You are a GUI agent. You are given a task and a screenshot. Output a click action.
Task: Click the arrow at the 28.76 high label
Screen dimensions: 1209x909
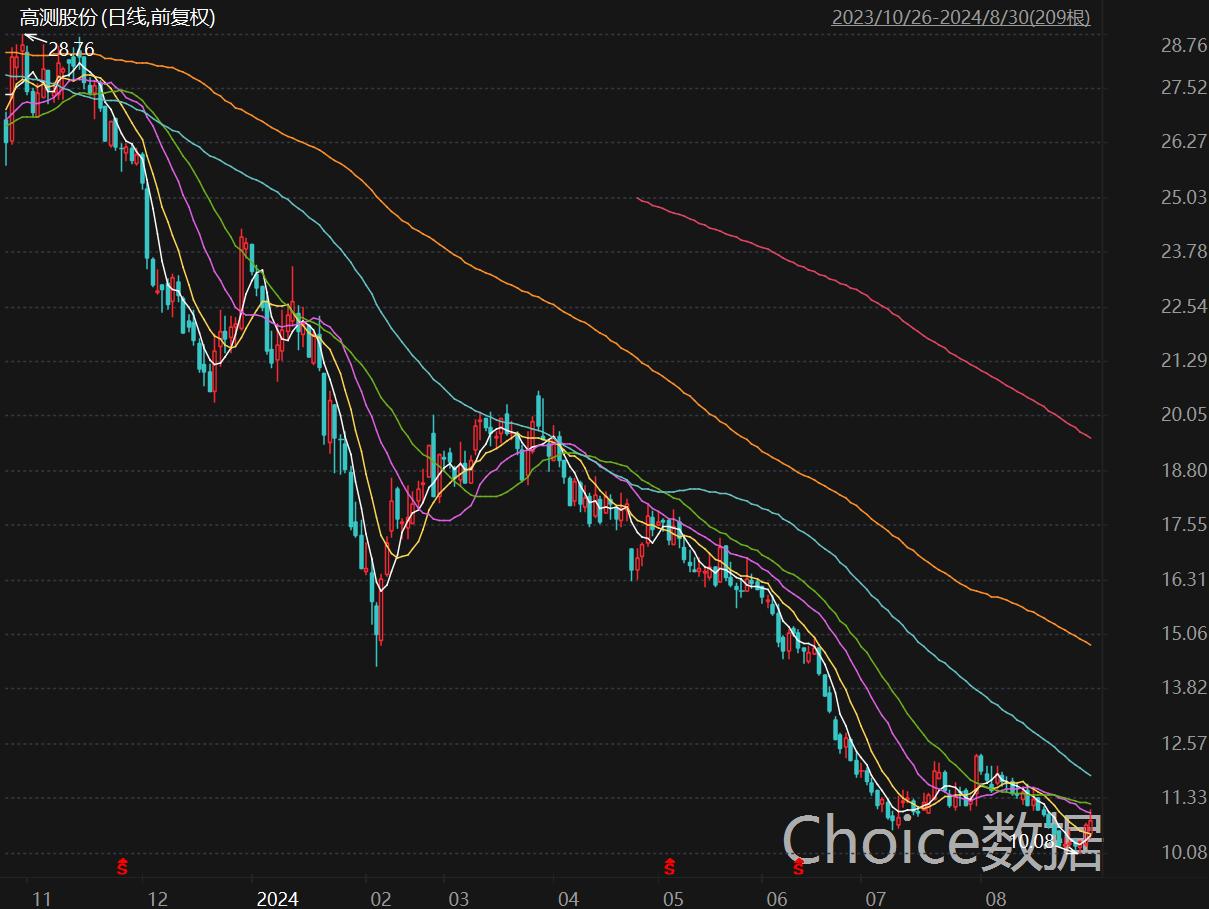34,41
